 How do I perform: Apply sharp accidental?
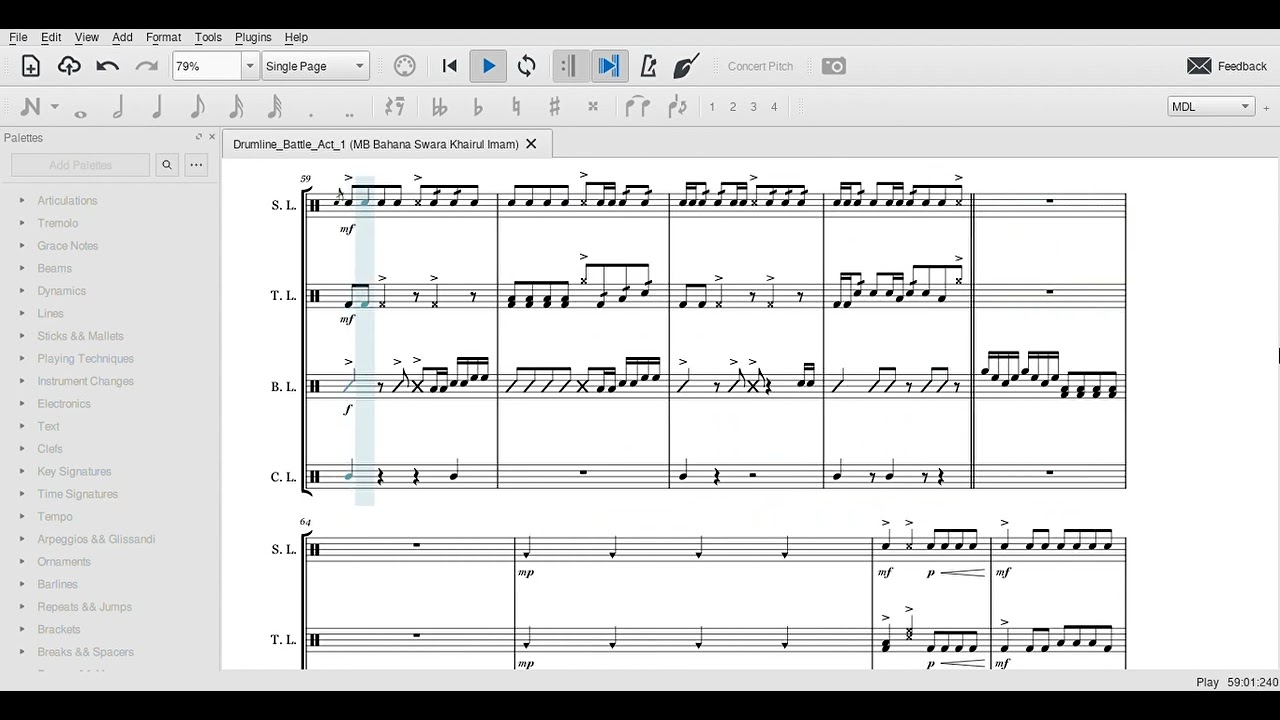click(554, 107)
